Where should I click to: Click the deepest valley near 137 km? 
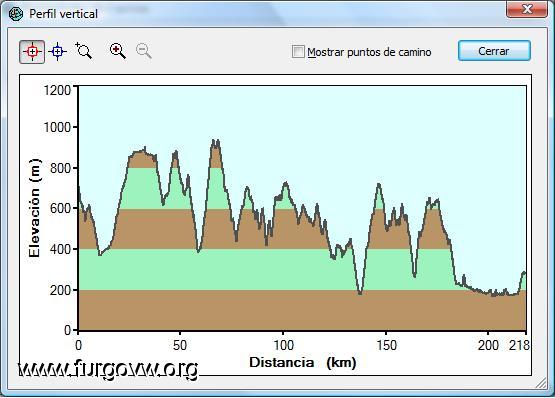point(360,293)
